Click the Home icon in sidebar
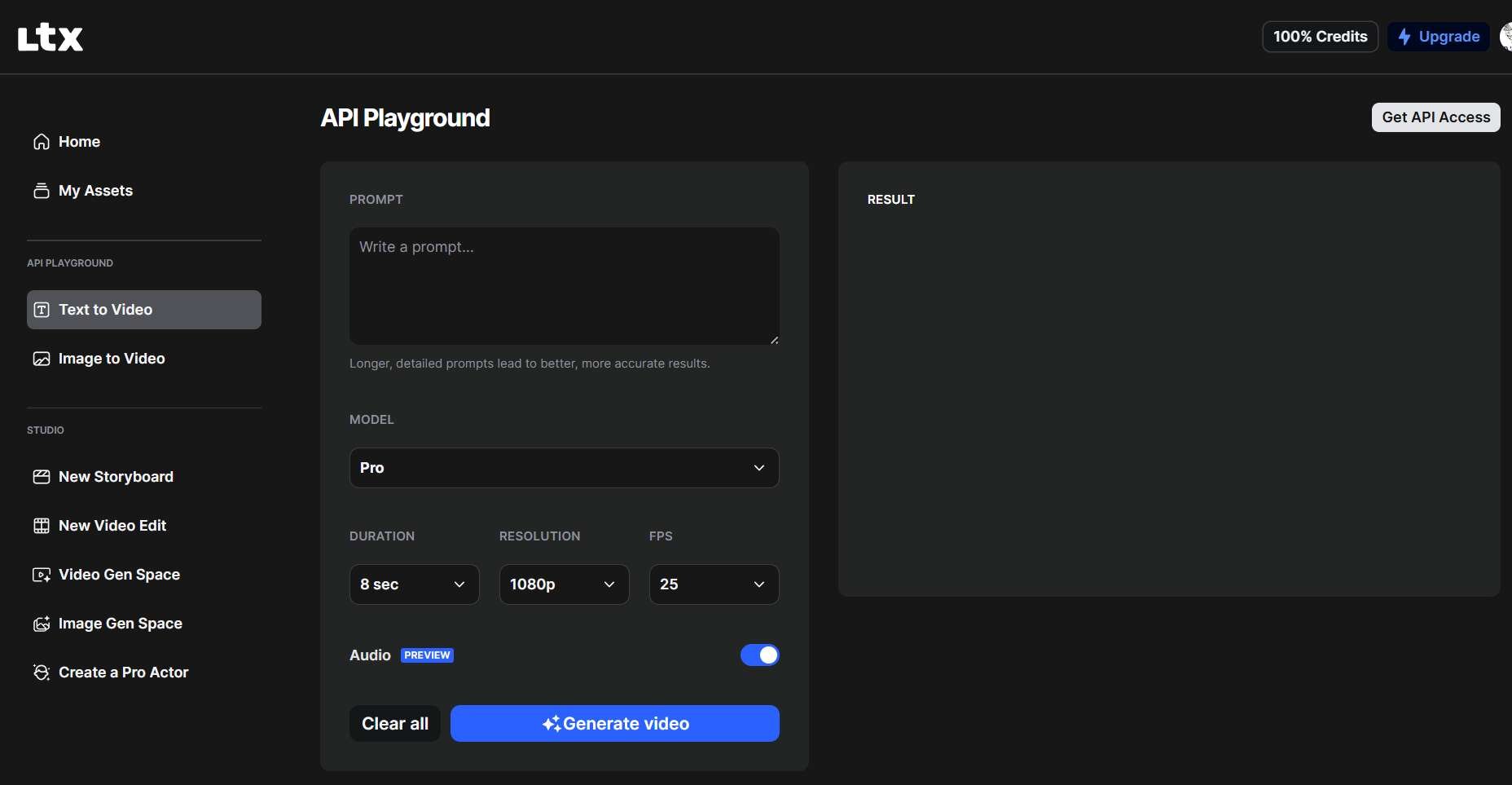The height and width of the screenshot is (785, 1512). pyautogui.click(x=42, y=142)
